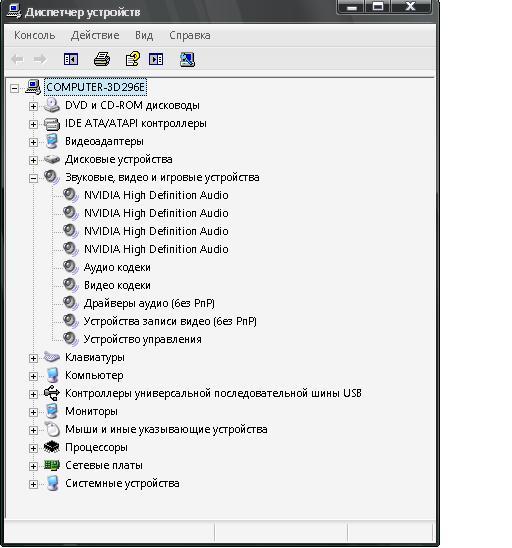Open the Справка menu
This screenshot has width=512, height=548.
coord(190,35)
